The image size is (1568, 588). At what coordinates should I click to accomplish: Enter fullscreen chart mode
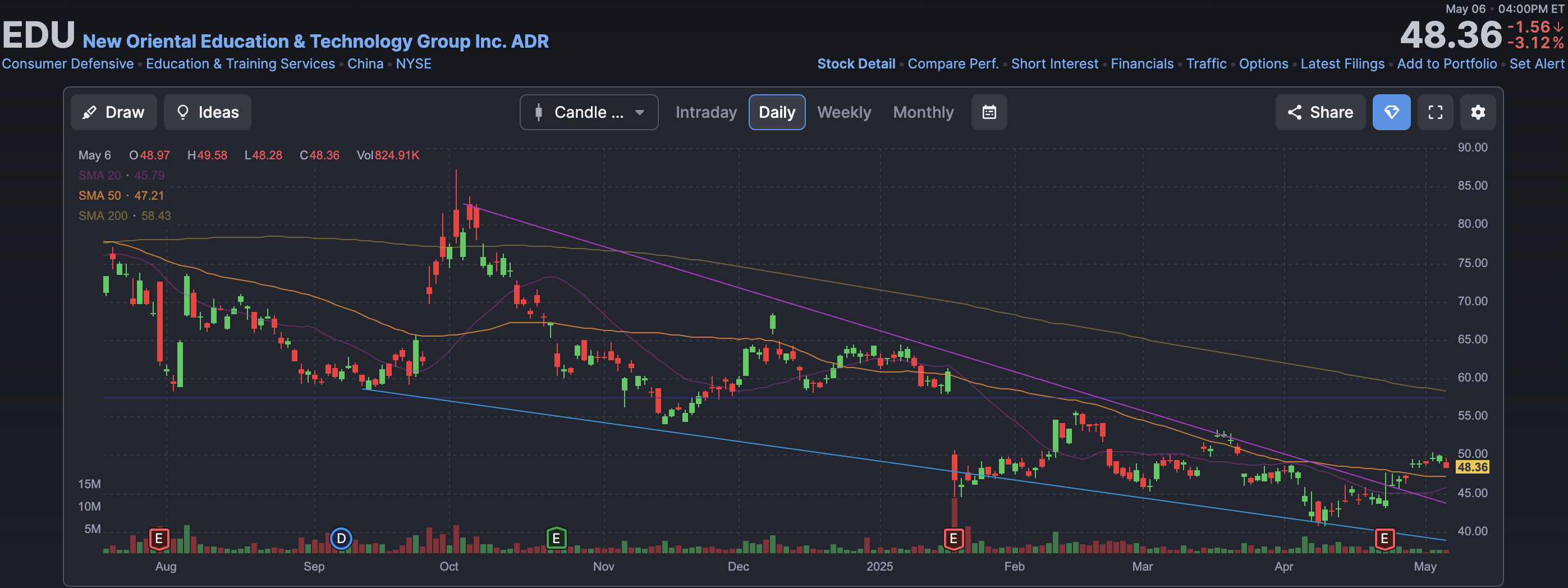click(1436, 112)
